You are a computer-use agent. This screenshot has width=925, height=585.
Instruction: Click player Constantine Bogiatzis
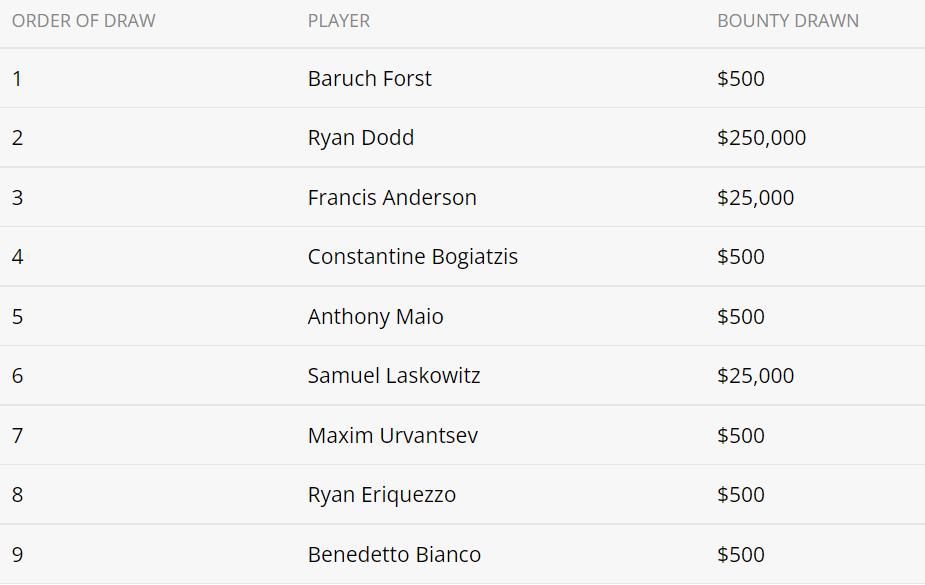point(413,257)
